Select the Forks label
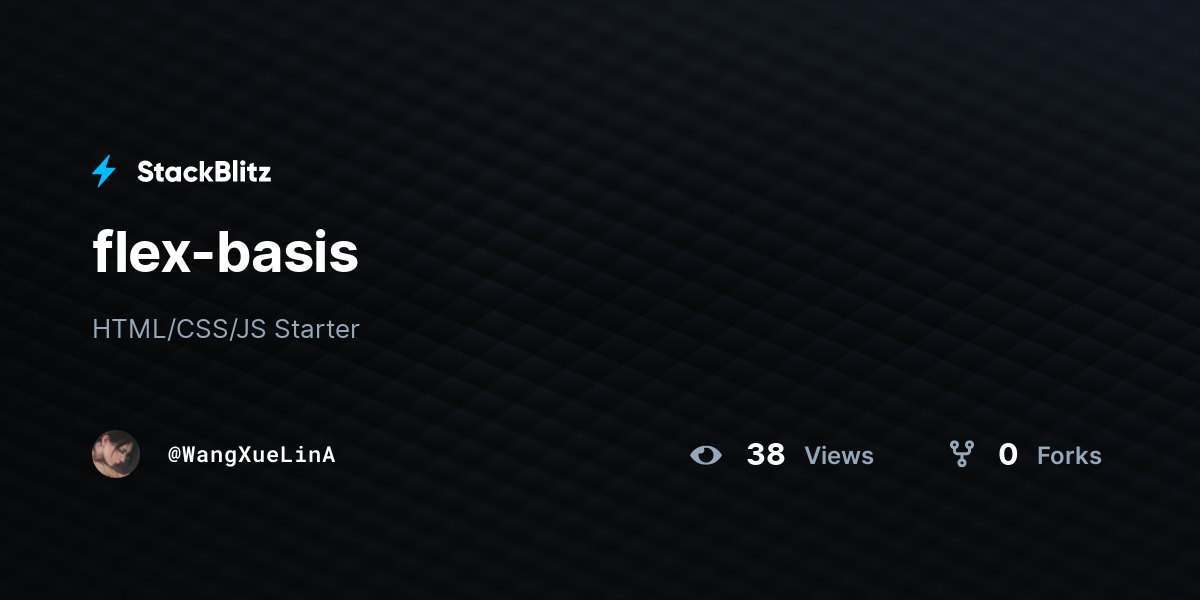Image resolution: width=1200 pixels, height=600 pixels. [x=1069, y=456]
